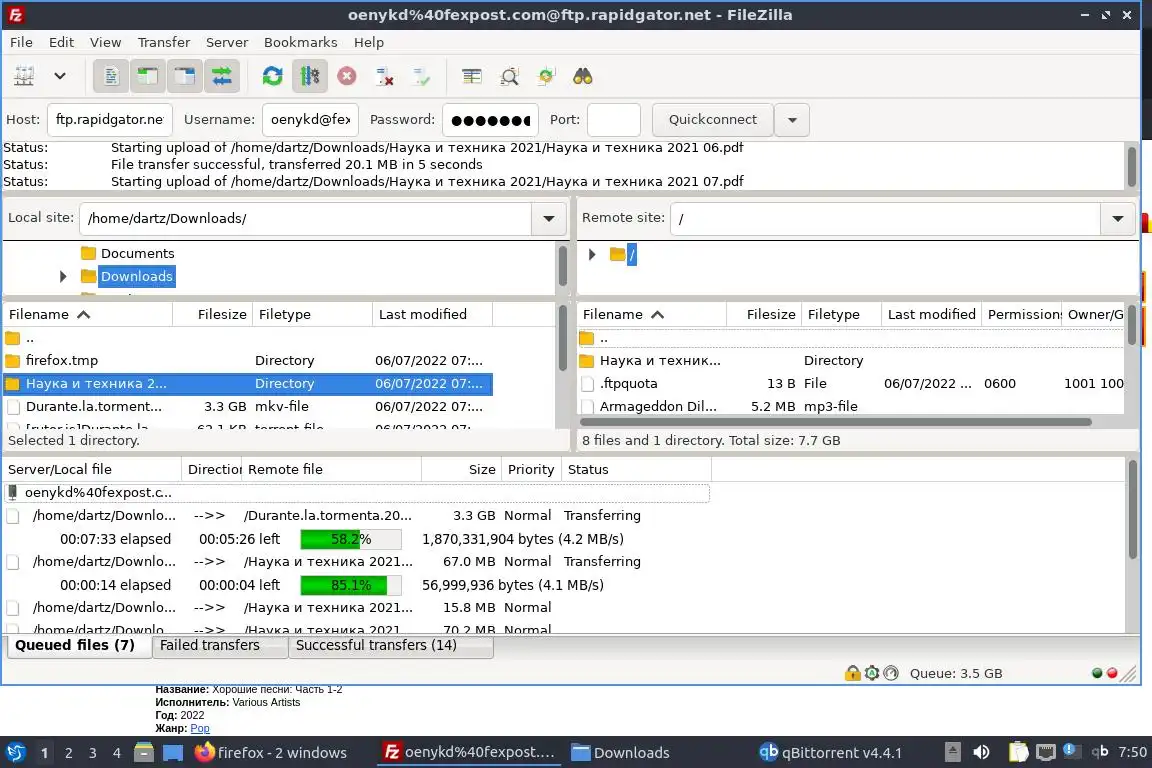Toggle the remote directory tree view
1152x768 pixels.
(184, 76)
